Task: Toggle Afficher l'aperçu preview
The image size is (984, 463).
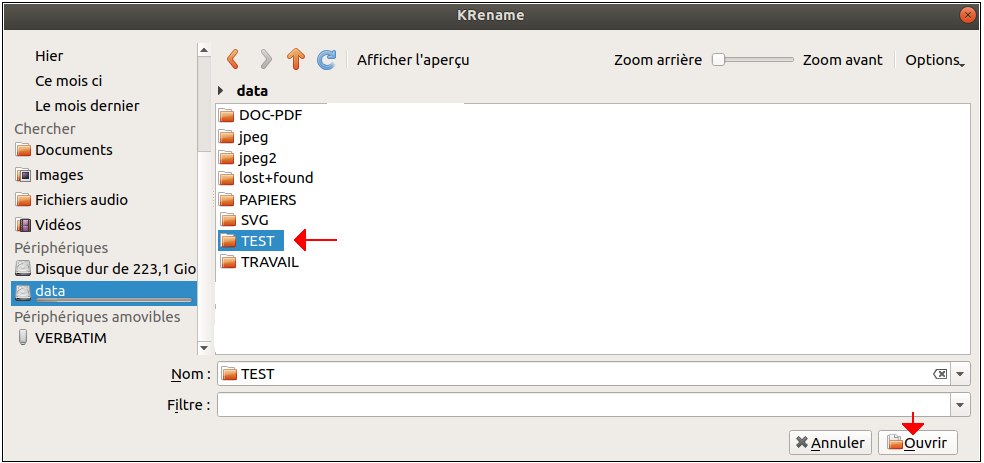Action: (x=413, y=60)
